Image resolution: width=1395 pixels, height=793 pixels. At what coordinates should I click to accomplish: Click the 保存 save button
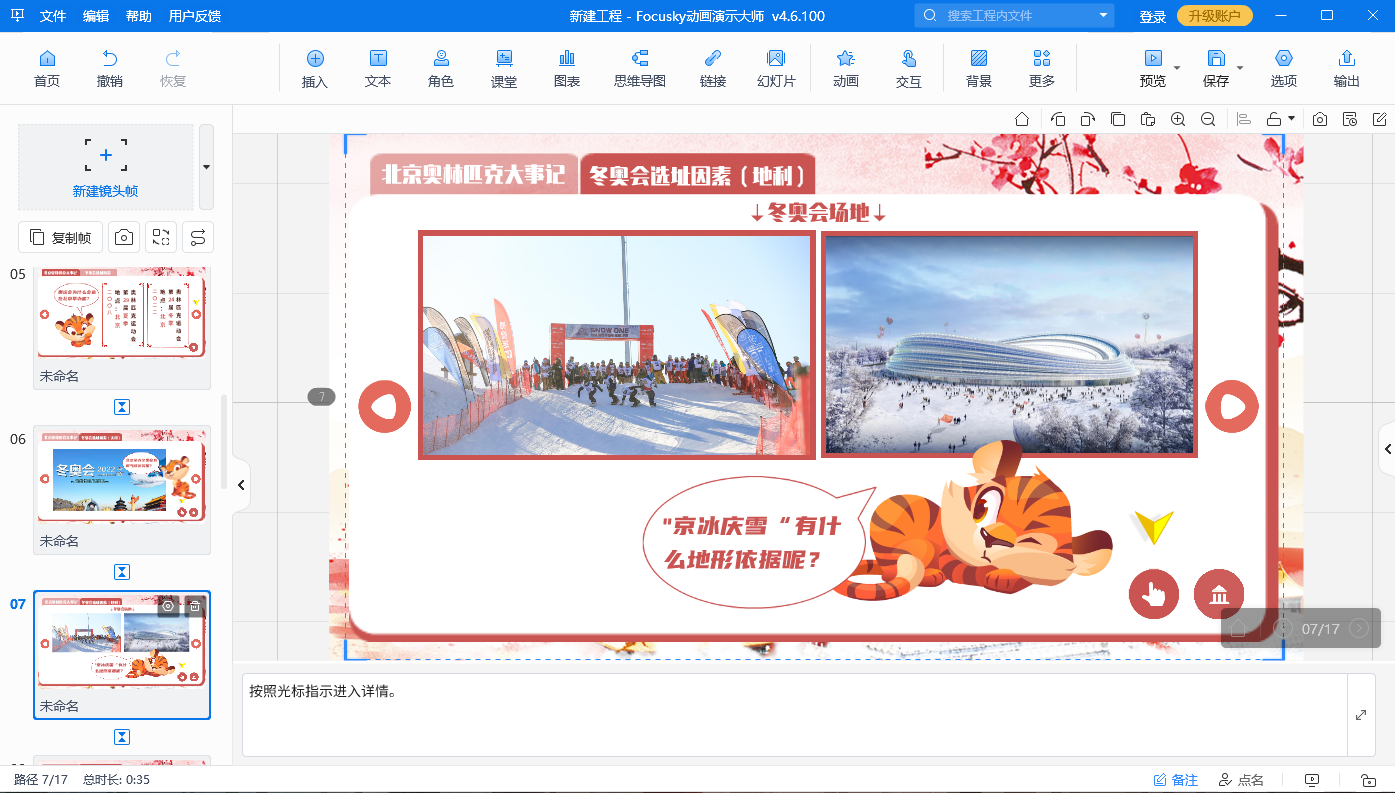click(x=1216, y=69)
